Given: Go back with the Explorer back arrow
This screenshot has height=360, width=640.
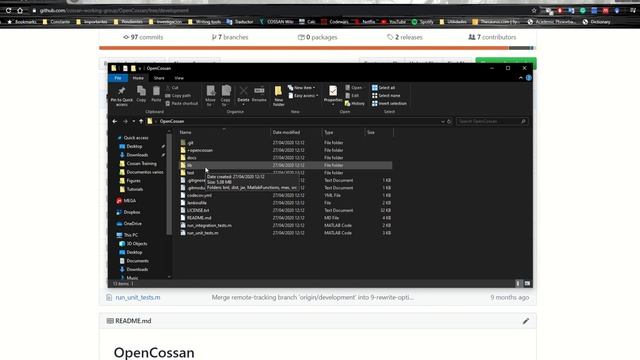Looking at the screenshot, I should [115, 121].
